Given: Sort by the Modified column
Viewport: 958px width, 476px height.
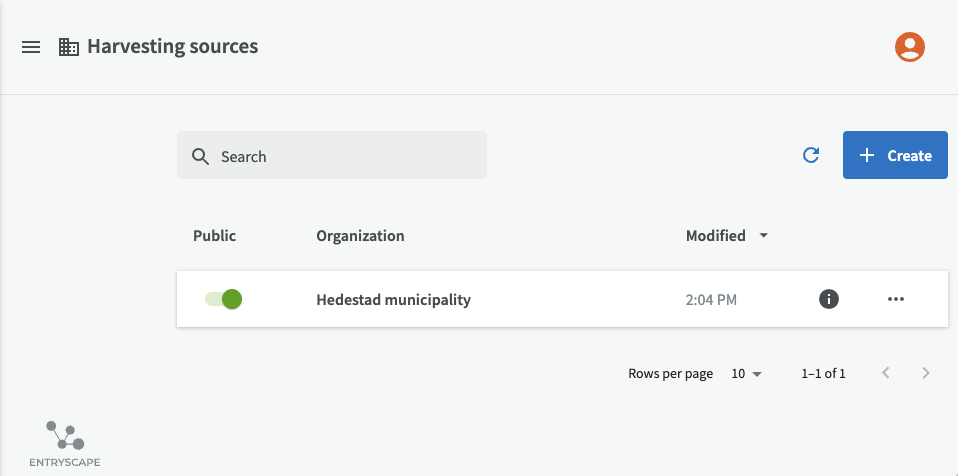Looking at the screenshot, I should (x=726, y=236).
